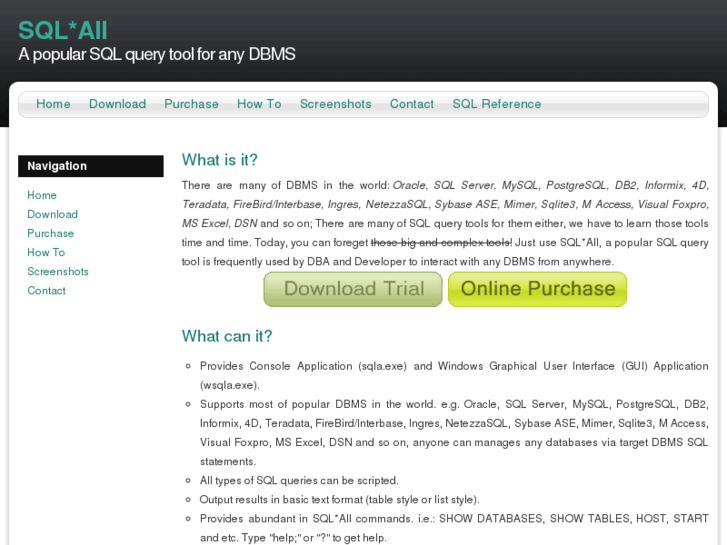Click the 'What is it?' heading

pos(219,160)
